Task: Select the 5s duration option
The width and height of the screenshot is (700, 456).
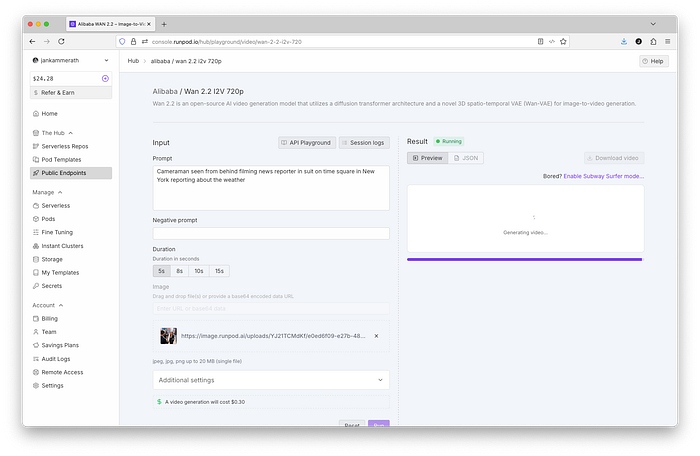Action: [x=162, y=271]
